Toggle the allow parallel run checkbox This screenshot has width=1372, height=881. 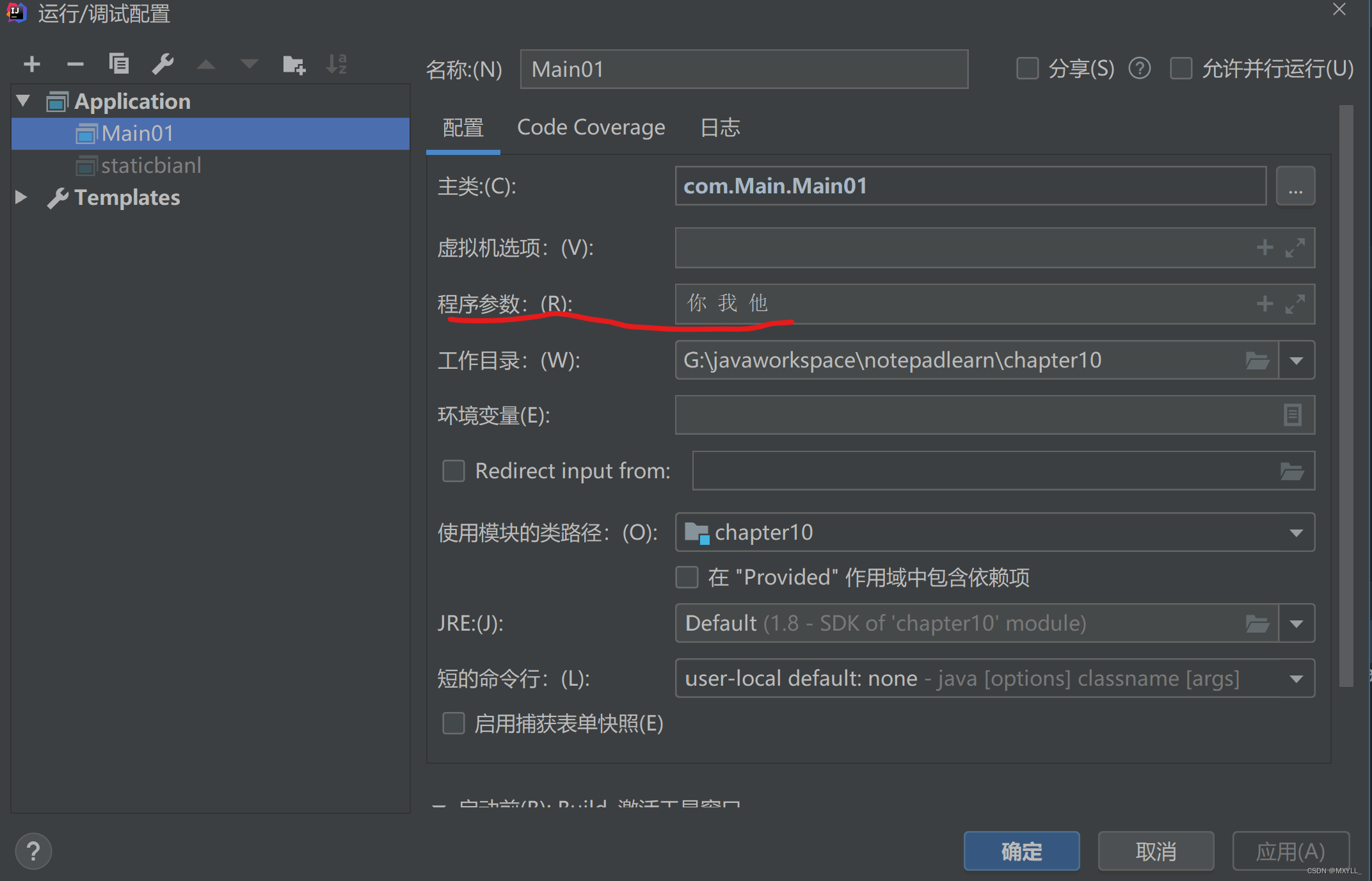coord(1181,69)
